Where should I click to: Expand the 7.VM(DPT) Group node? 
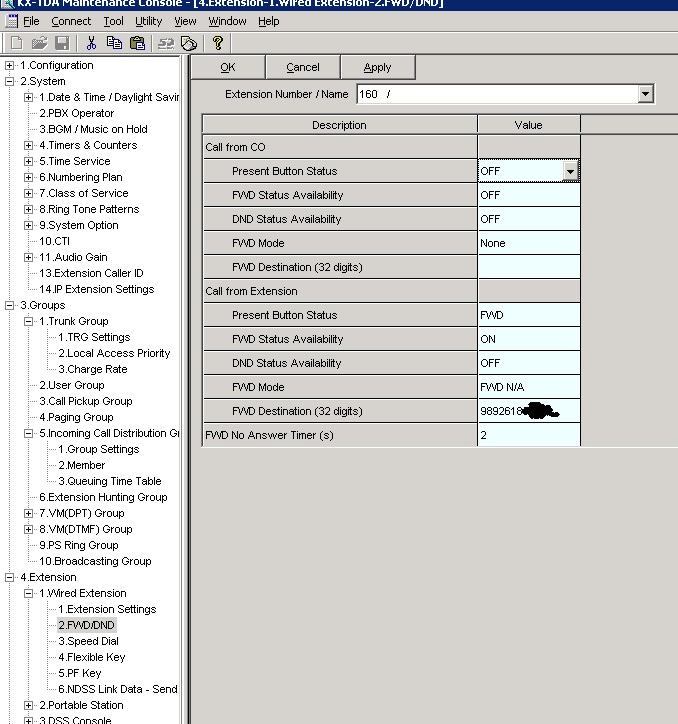coord(29,513)
